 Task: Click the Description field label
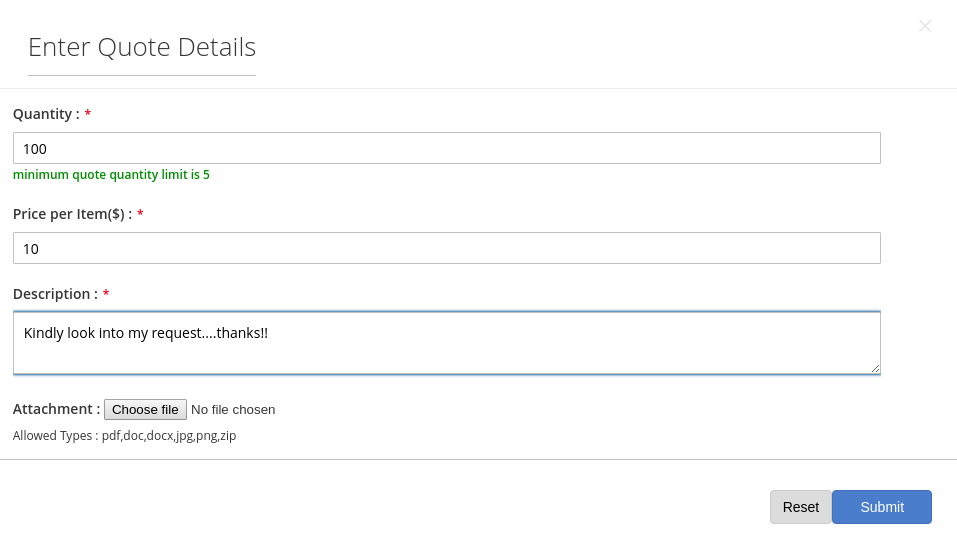(55, 294)
